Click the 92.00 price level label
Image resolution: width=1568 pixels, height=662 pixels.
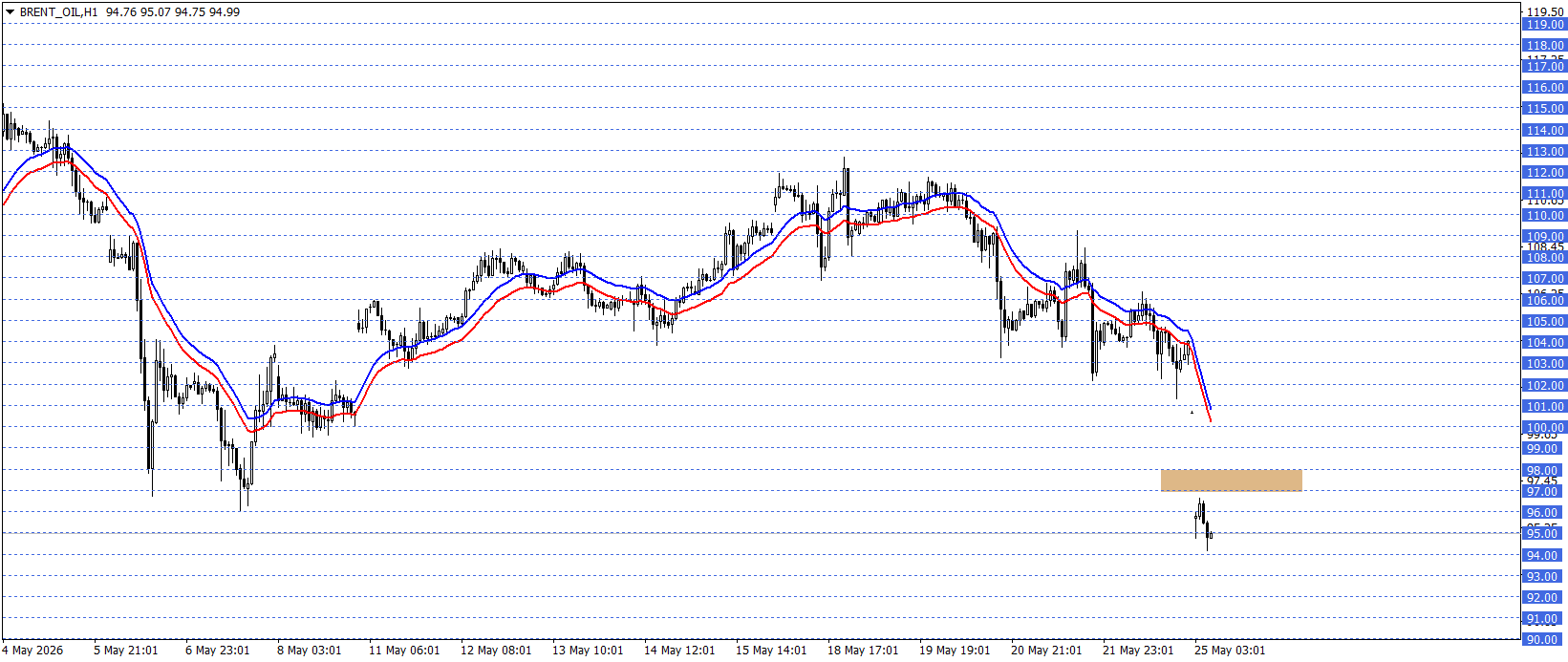[x=1544, y=598]
